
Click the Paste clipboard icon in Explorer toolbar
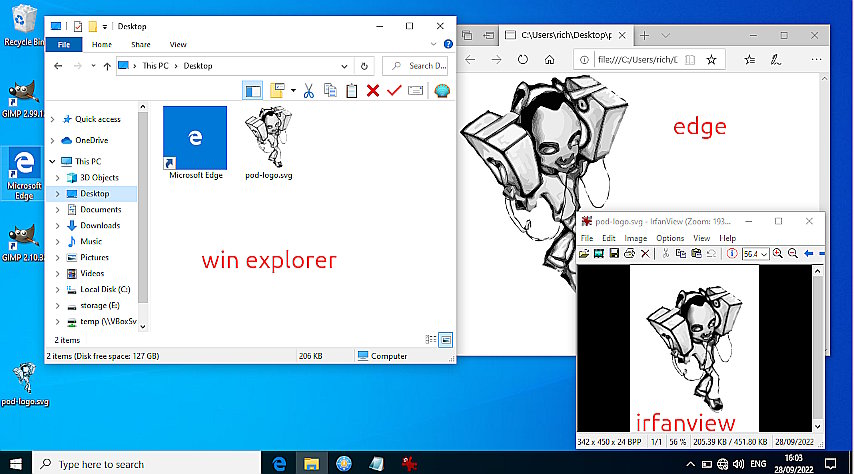click(x=352, y=90)
